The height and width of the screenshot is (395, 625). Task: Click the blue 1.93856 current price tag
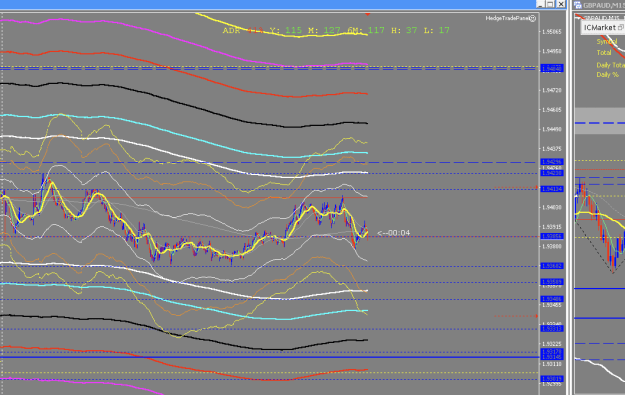(x=552, y=236)
